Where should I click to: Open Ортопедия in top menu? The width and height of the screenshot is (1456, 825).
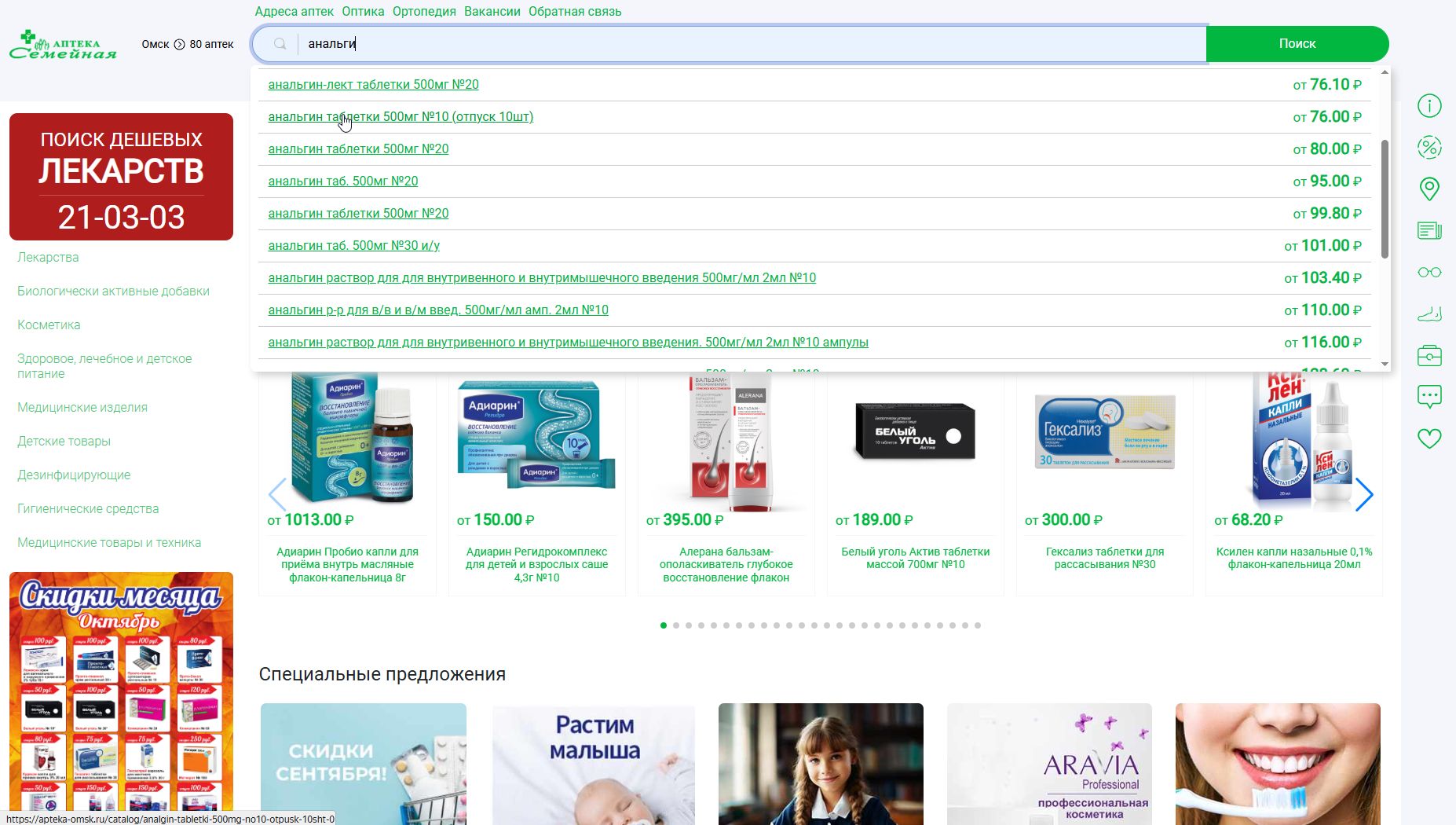click(424, 11)
